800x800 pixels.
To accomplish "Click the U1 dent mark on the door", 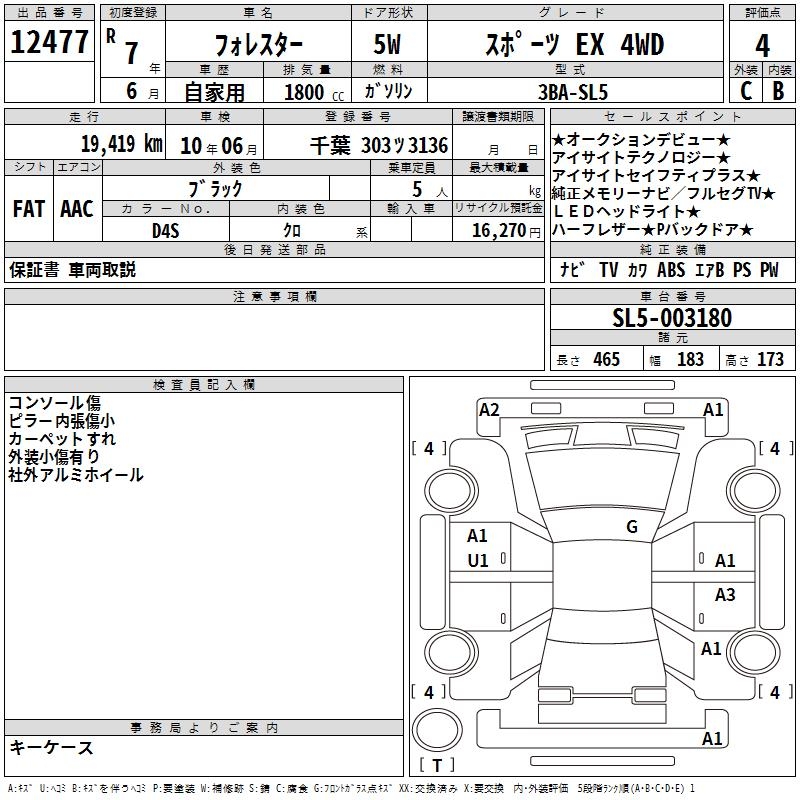I will [x=478, y=561].
